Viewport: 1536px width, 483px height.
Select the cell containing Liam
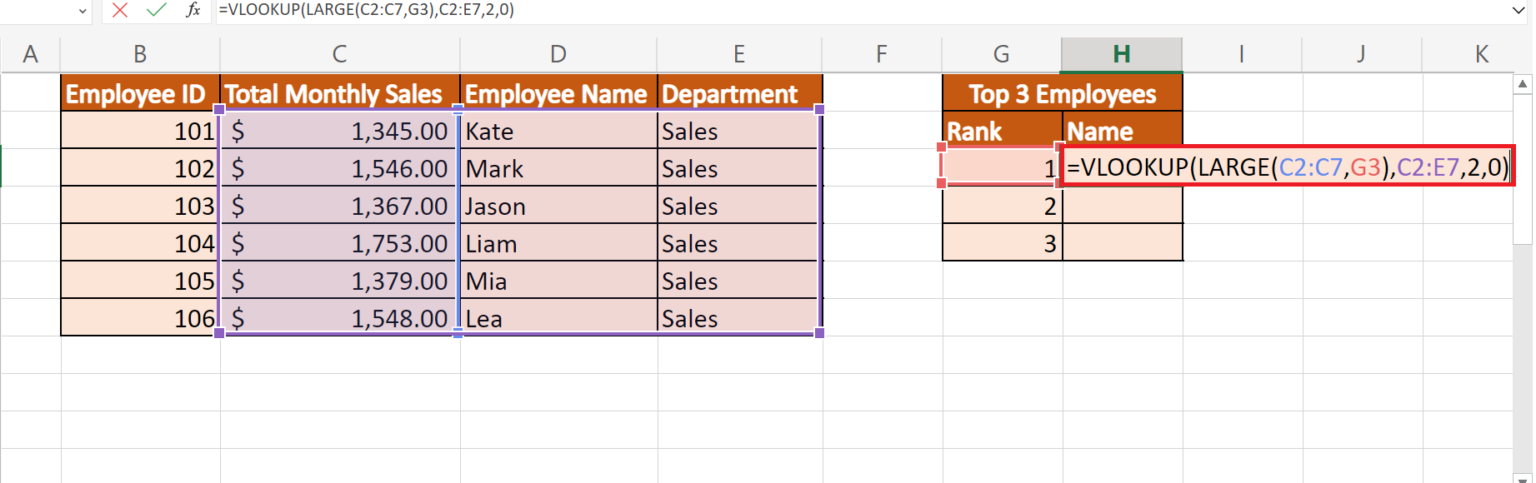pyautogui.click(x=557, y=244)
